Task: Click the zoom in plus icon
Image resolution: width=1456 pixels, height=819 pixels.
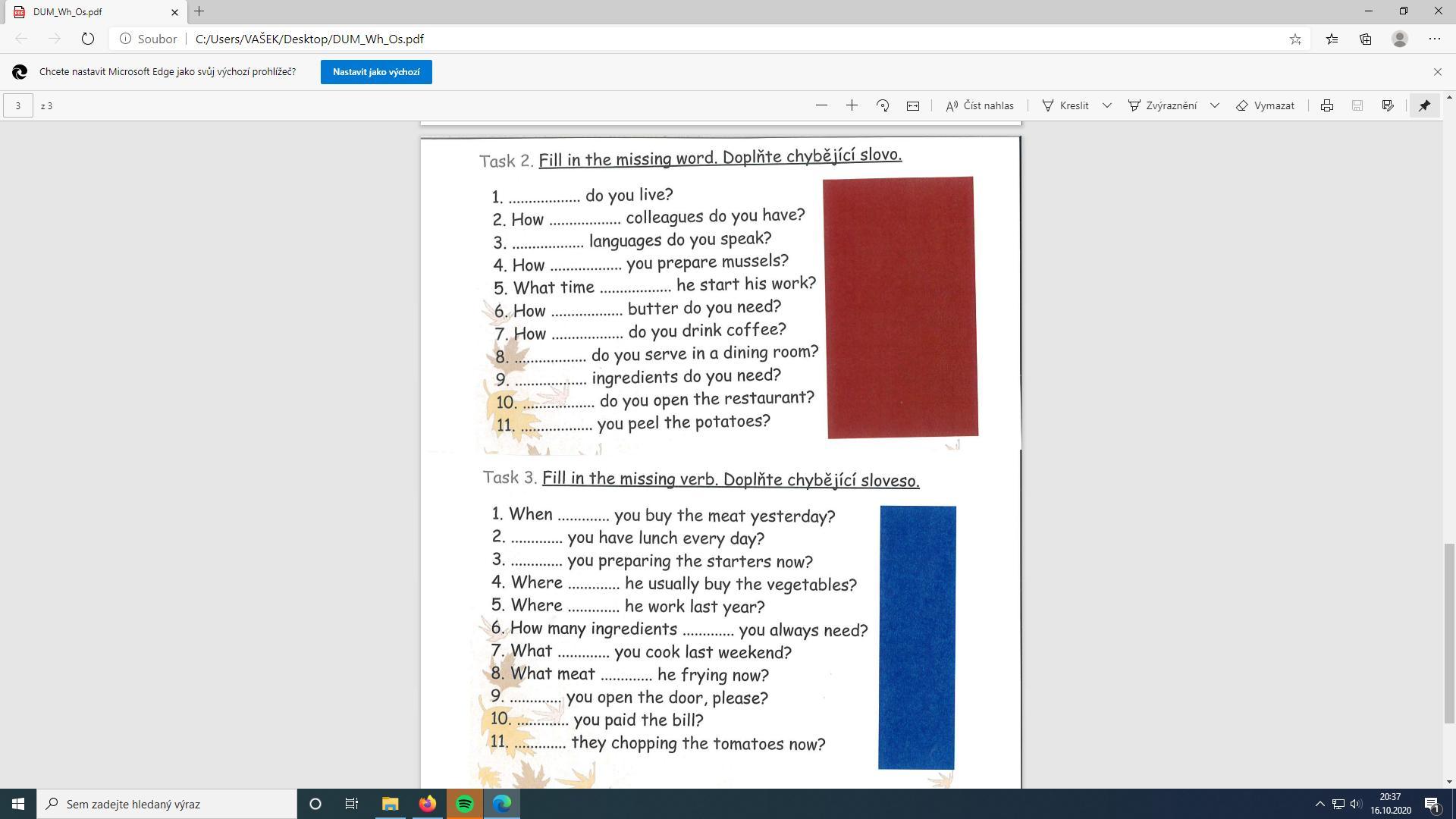Action: 852,105
